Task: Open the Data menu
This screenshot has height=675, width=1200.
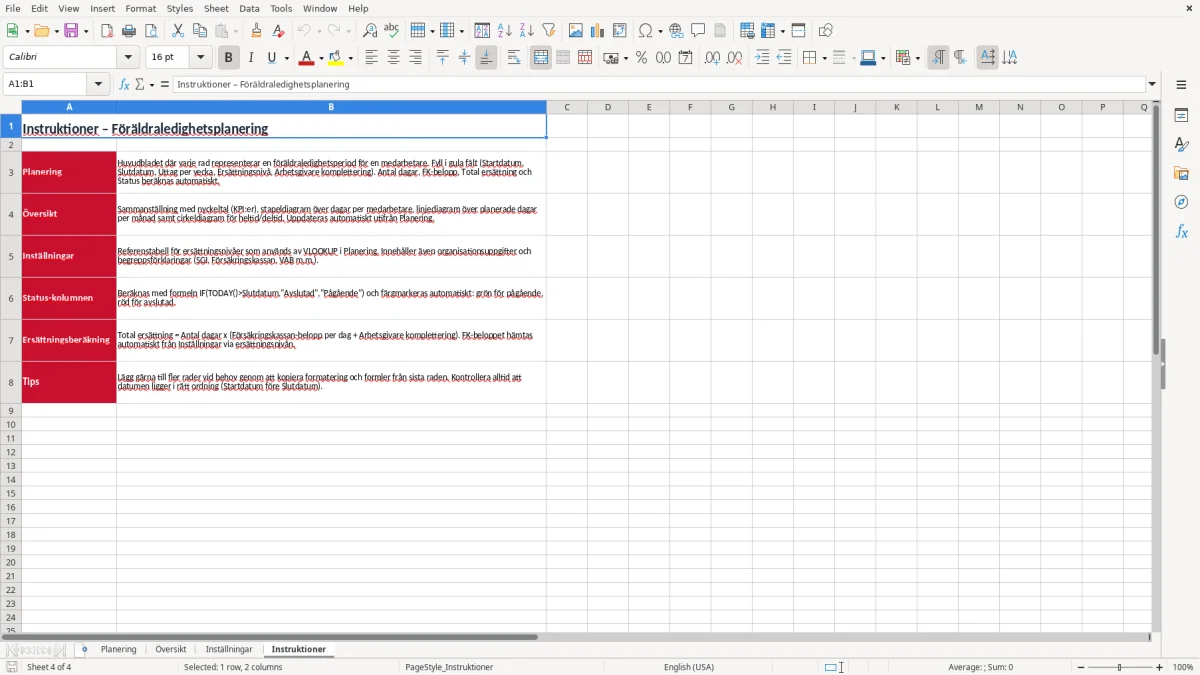Action: tap(249, 8)
